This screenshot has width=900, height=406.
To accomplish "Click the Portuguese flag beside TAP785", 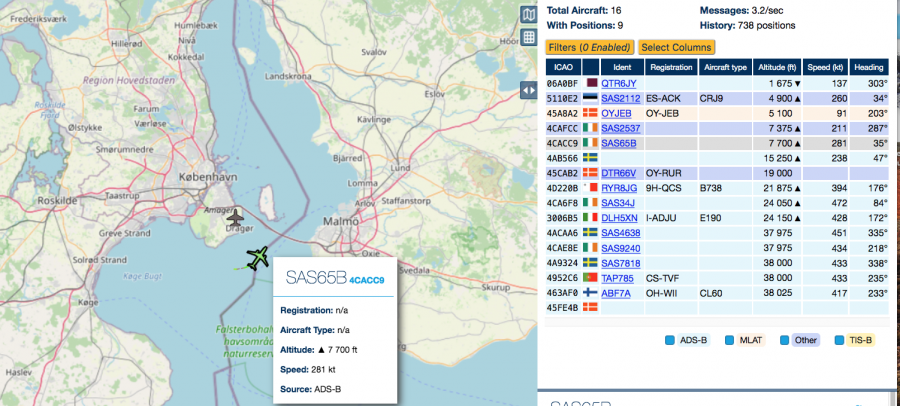I will pyautogui.click(x=590, y=278).
